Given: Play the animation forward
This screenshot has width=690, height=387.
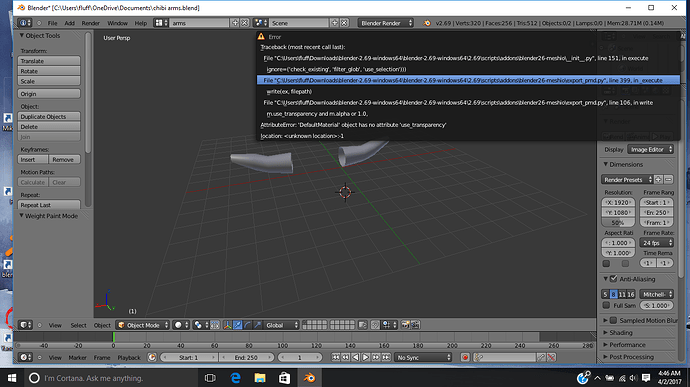Looking at the screenshot, I should click(366, 357).
